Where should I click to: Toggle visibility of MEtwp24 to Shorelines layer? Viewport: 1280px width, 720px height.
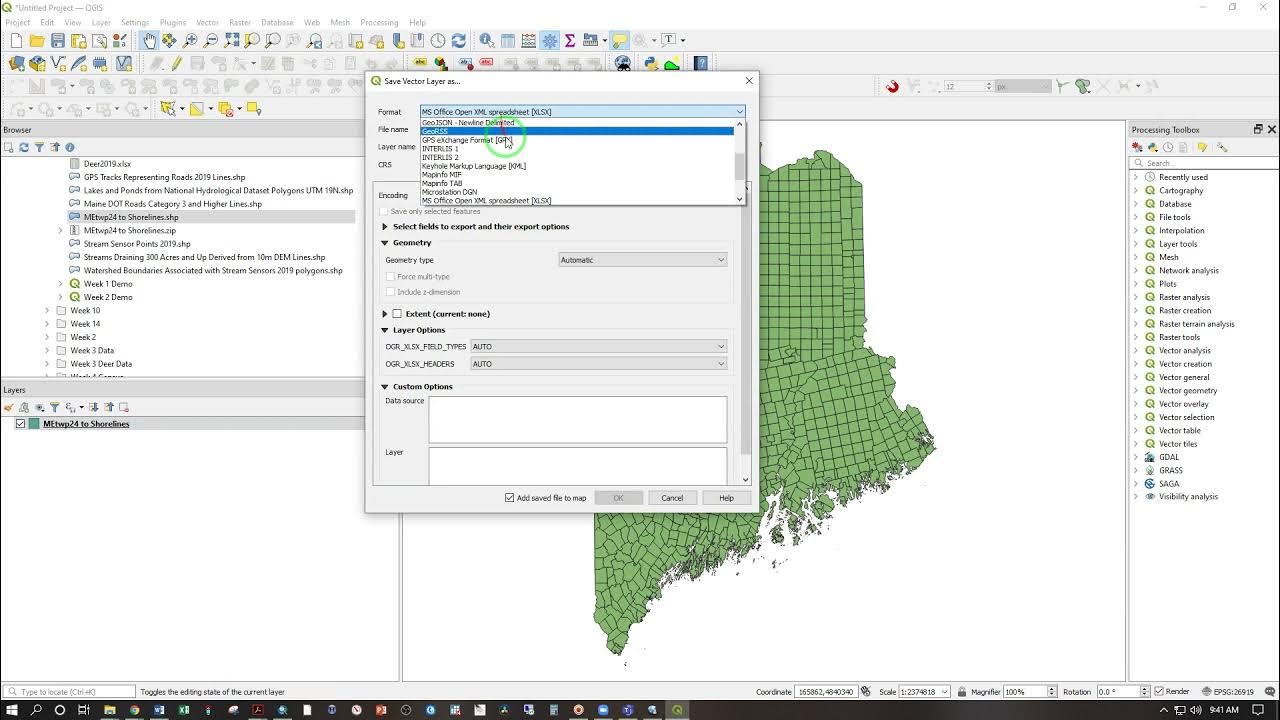coord(20,424)
